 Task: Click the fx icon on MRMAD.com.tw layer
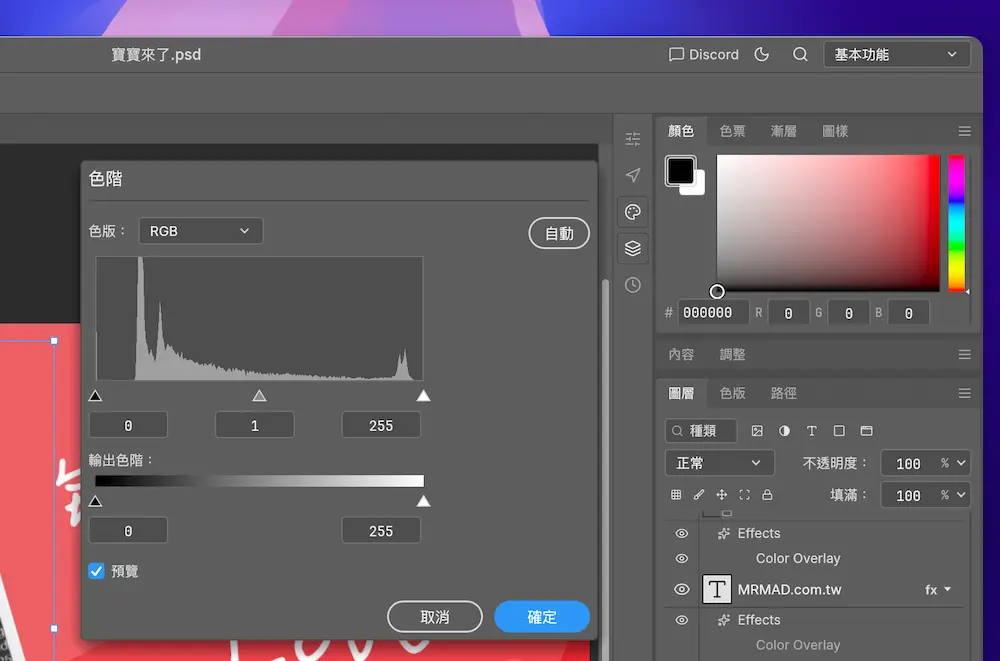point(931,590)
